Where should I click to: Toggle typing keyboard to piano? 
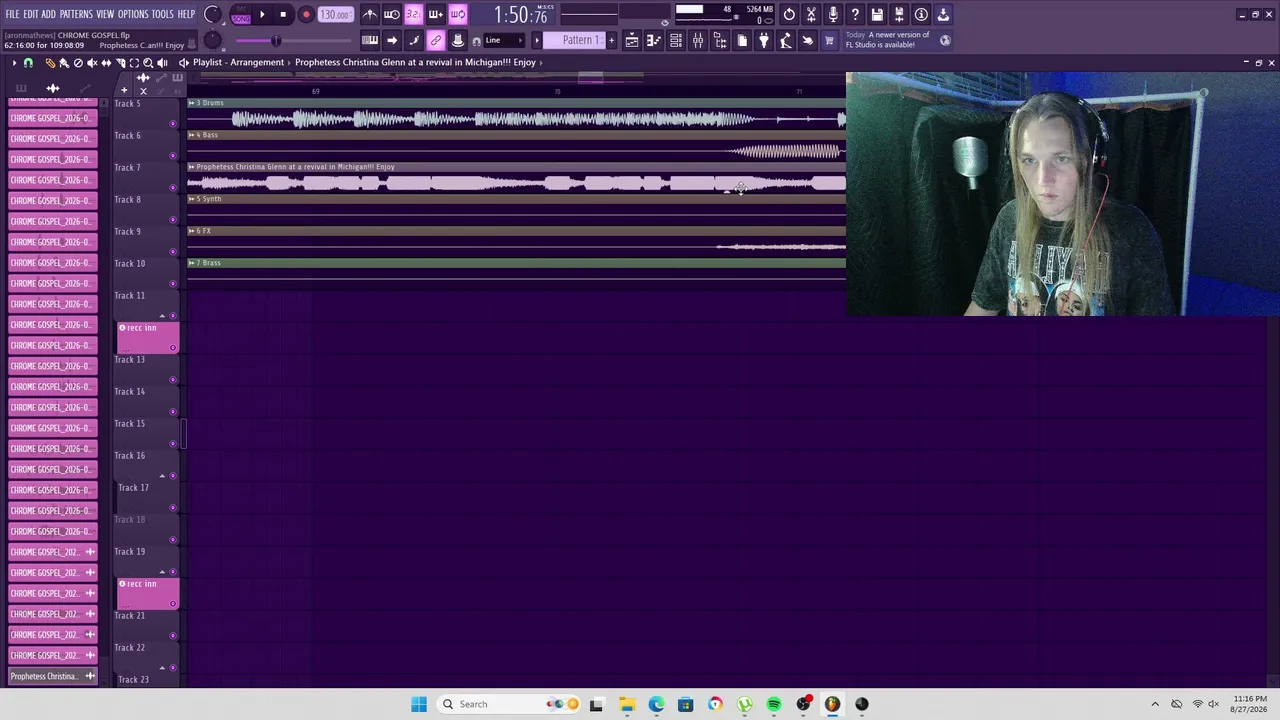point(370,40)
